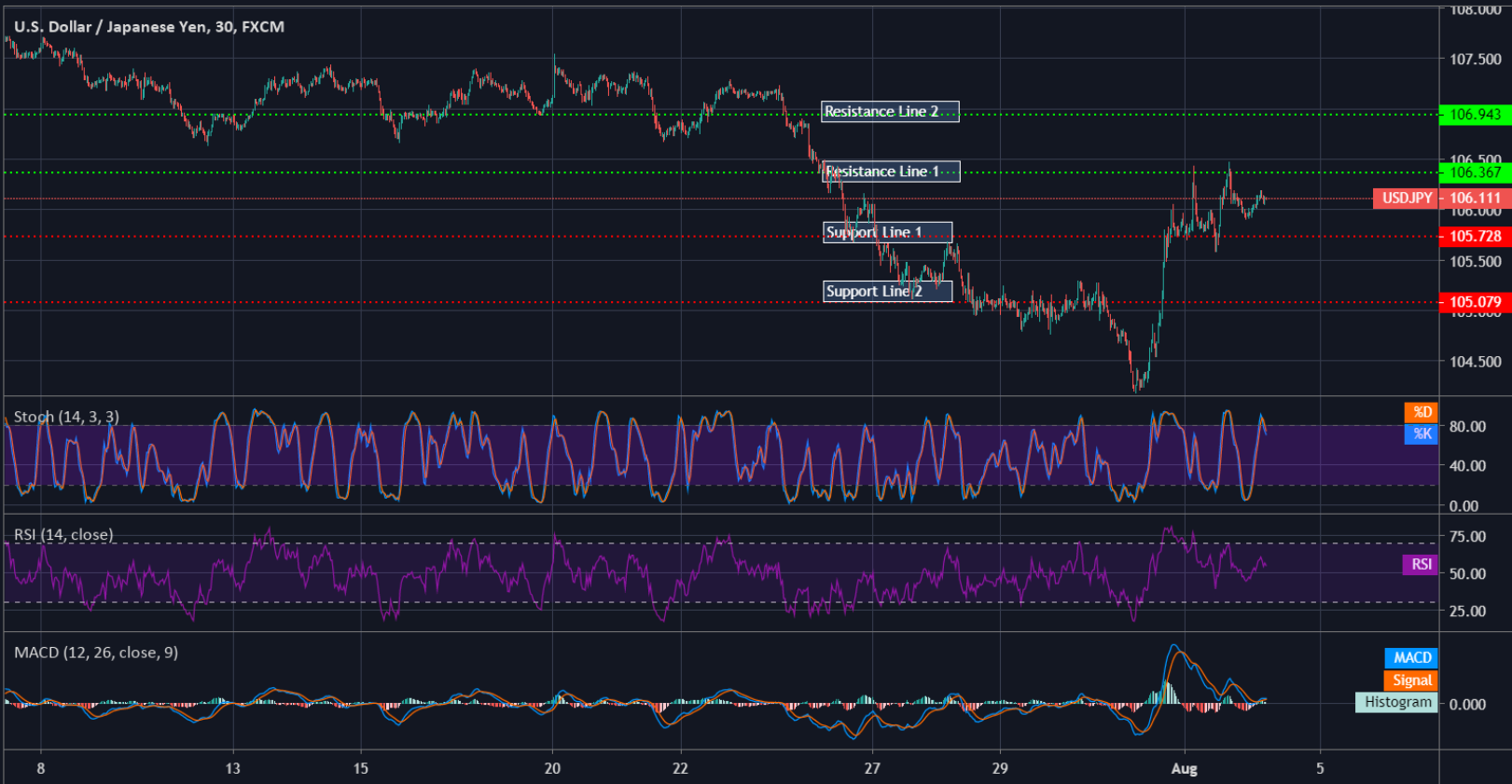Viewport: 1512px width, 784px height.
Task: Click the 50.00 RSI axis value
Action: (1467, 574)
